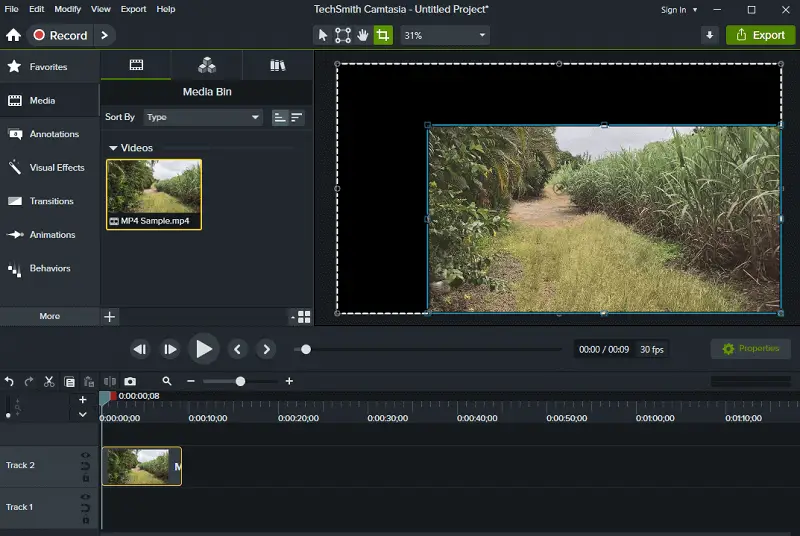This screenshot has width=800, height=536.
Task: Play the video preview
Action: click(204, 349)
